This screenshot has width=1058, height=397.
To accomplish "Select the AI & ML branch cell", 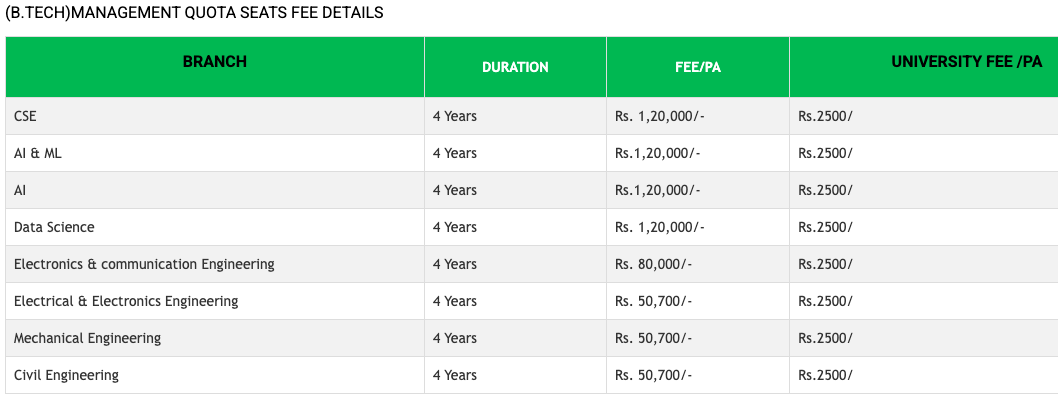I will pyautogui.click(x=215, y=153).
